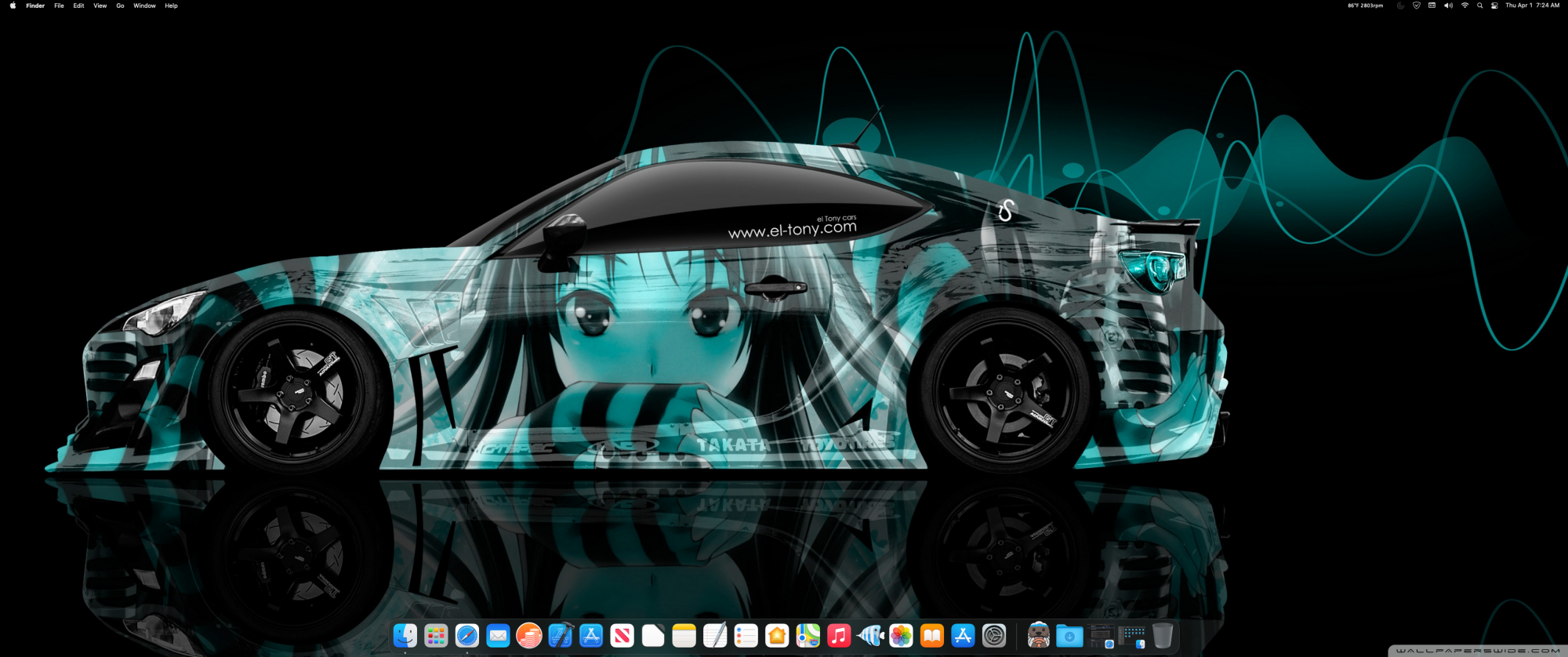Open Reminders from the Dock
This screenshot has width=1568, height=657.
(746, 636)
